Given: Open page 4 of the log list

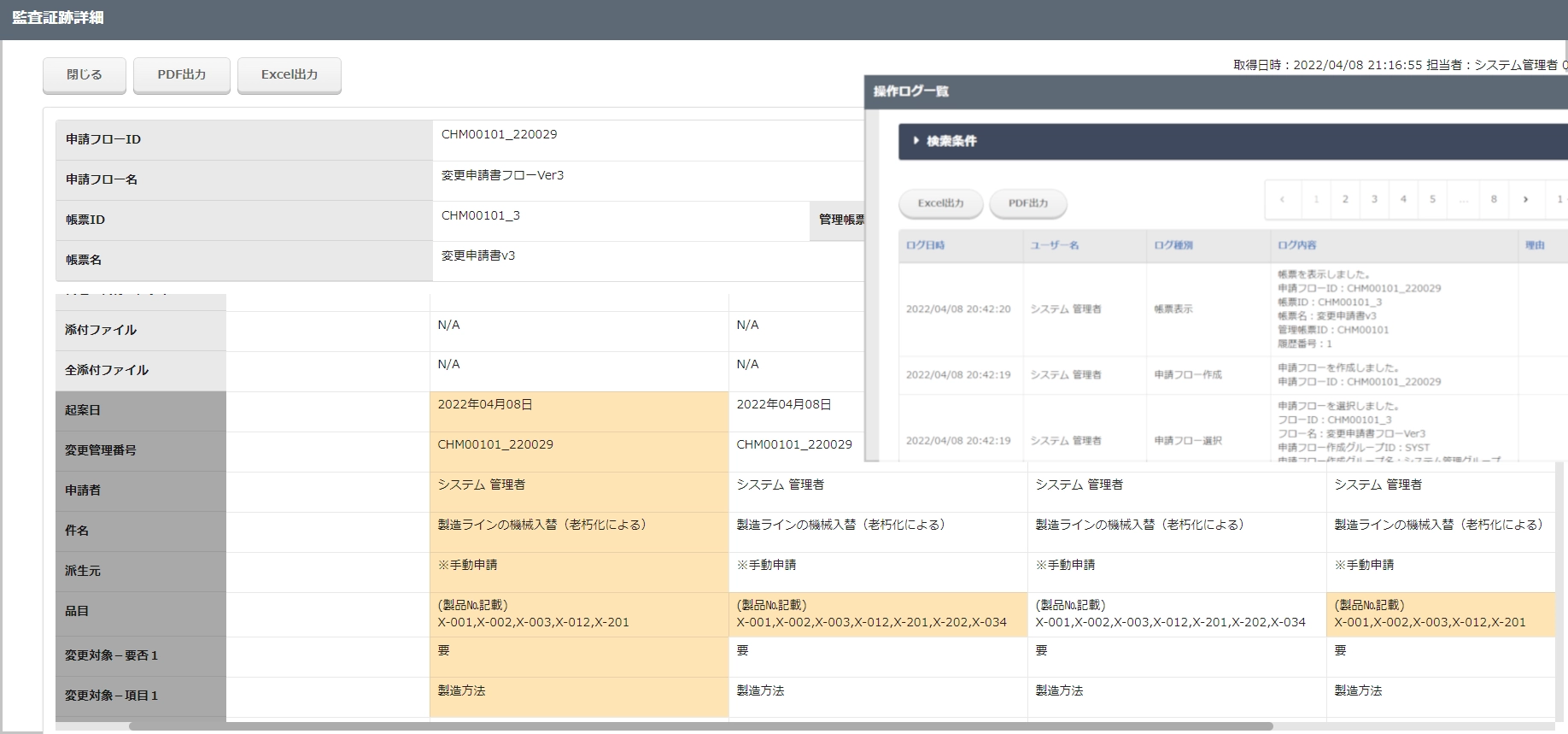Looking at the screenshot, I should click(1403, 199).
